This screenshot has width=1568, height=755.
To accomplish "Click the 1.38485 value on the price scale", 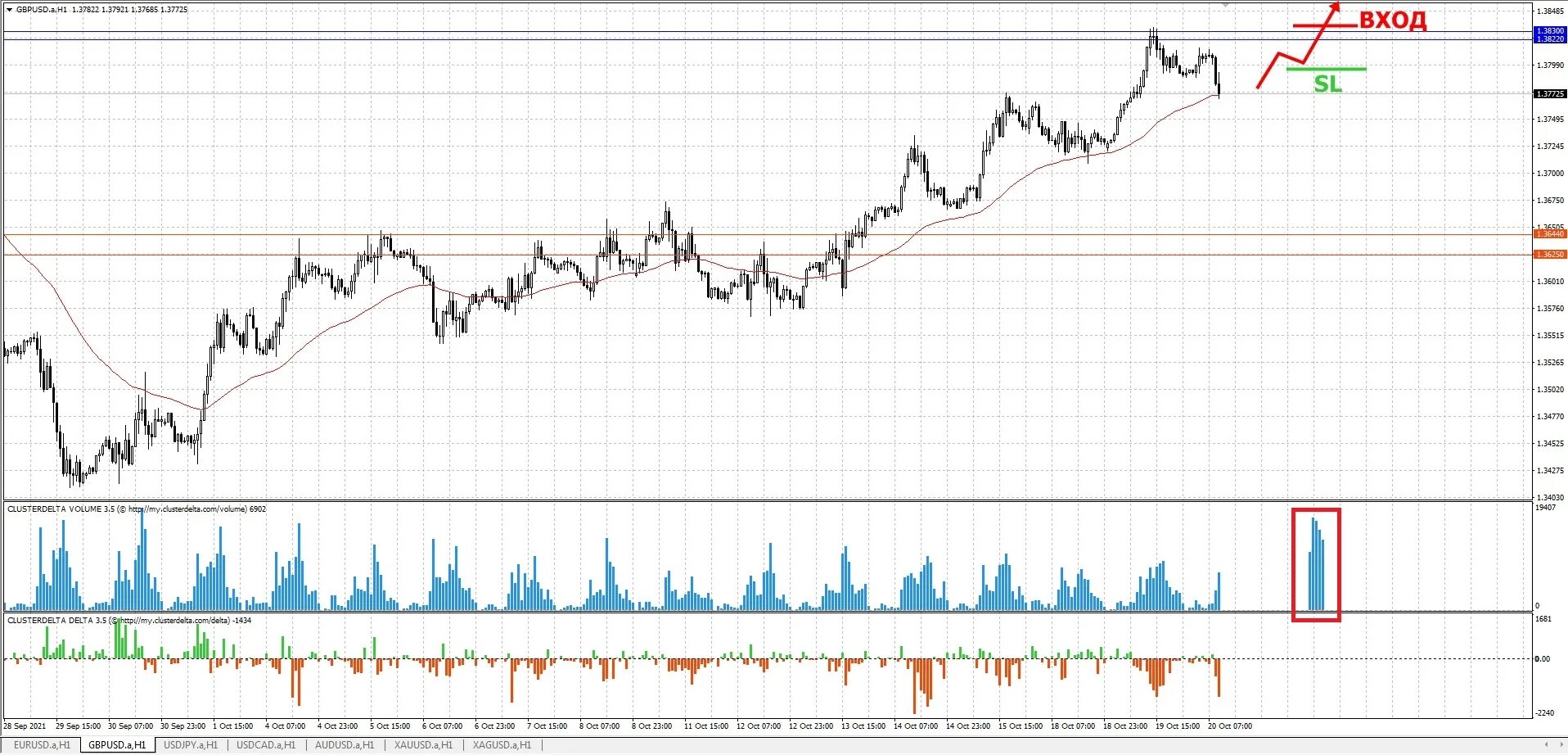I will [x=1549, y=11].
